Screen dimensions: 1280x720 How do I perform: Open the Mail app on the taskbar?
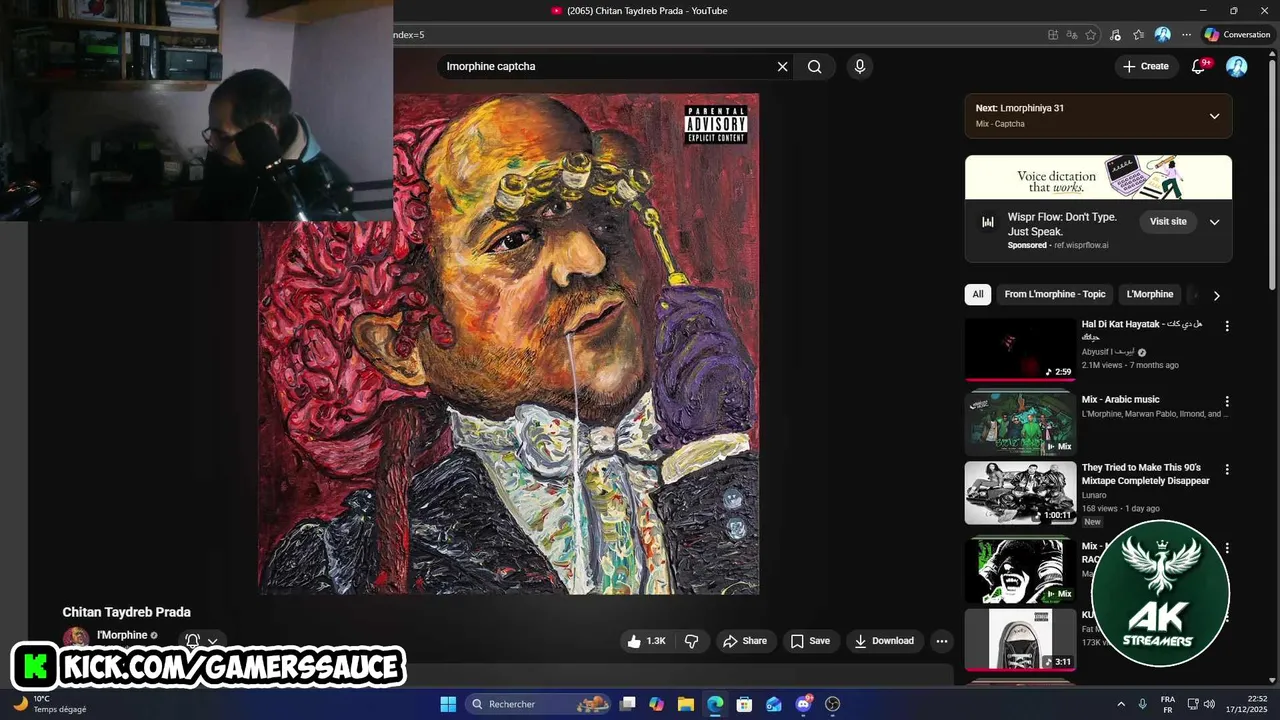click(x=774, y=704)
